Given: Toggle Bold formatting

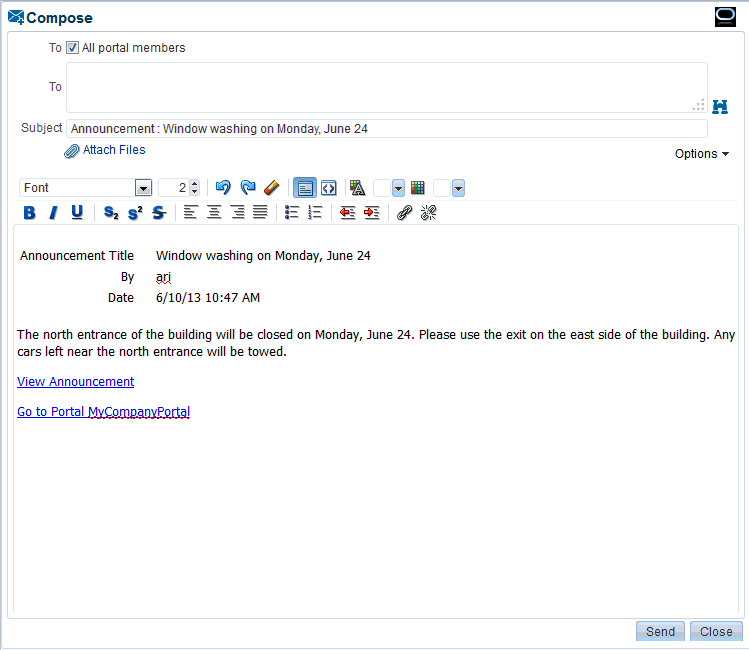Looking at the screenshot, I should coord(30,213).
